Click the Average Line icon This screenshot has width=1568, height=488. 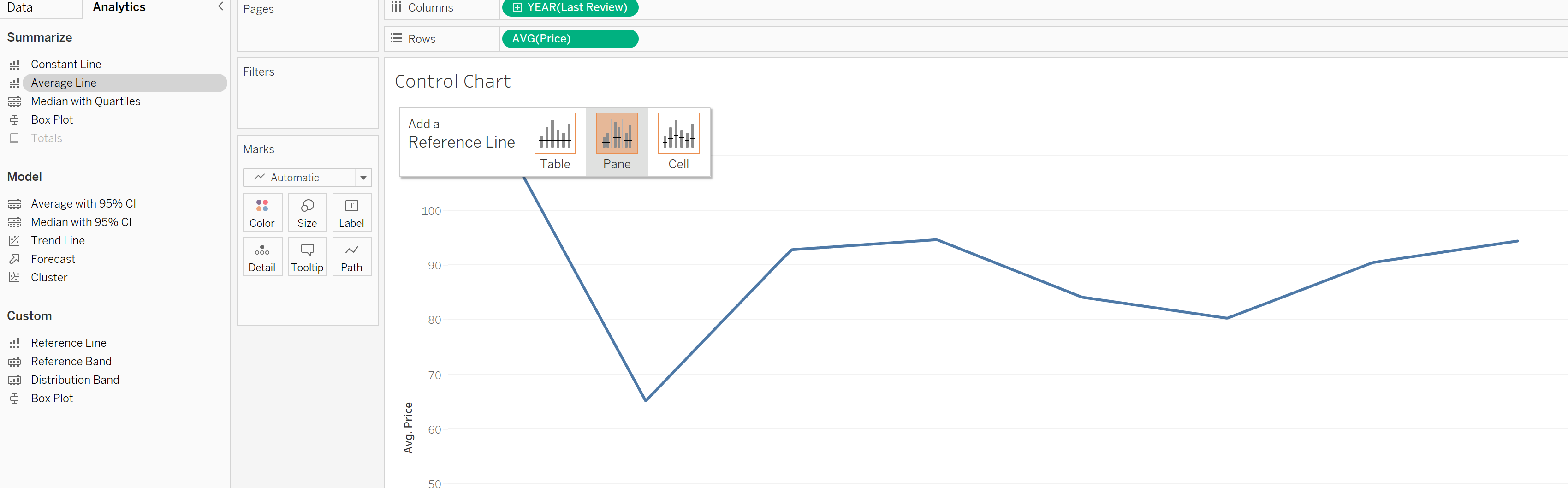click(x=15, y=83)
